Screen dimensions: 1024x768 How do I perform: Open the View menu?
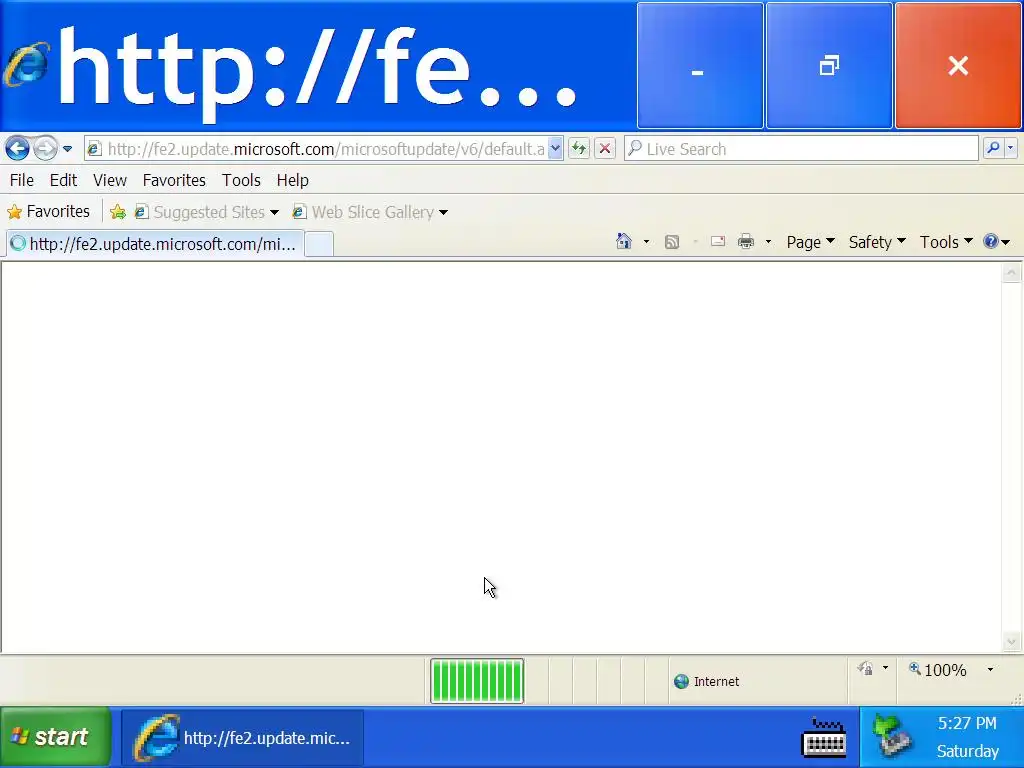[x=110, y=180]
